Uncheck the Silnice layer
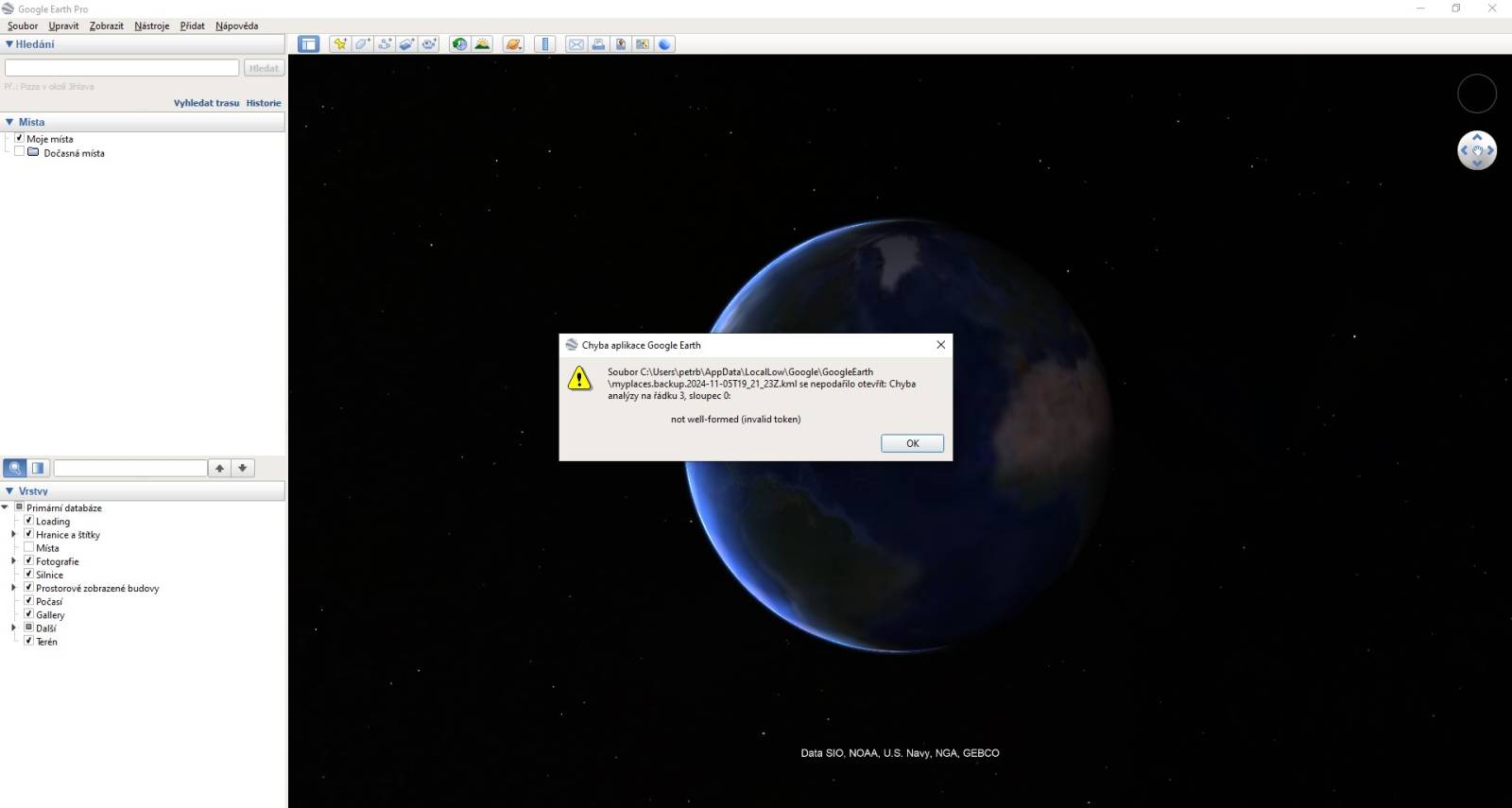The image size is (1512, 808). [28, 574]
